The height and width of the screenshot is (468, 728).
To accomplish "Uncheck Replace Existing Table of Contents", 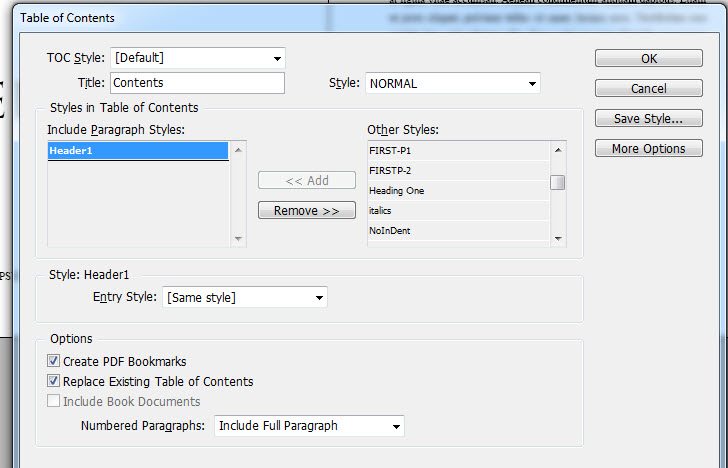I will (53, 381).
